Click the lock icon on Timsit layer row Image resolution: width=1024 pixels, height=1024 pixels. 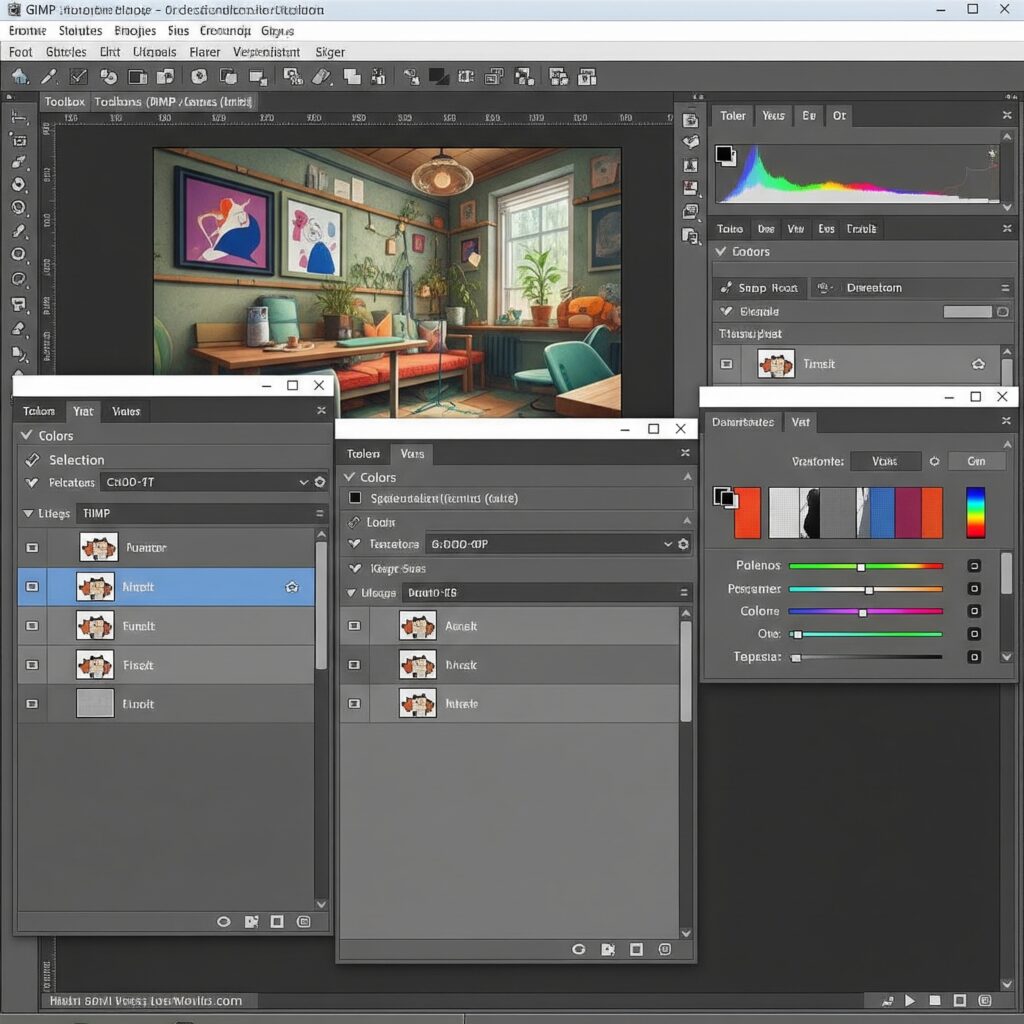point(978,364)
